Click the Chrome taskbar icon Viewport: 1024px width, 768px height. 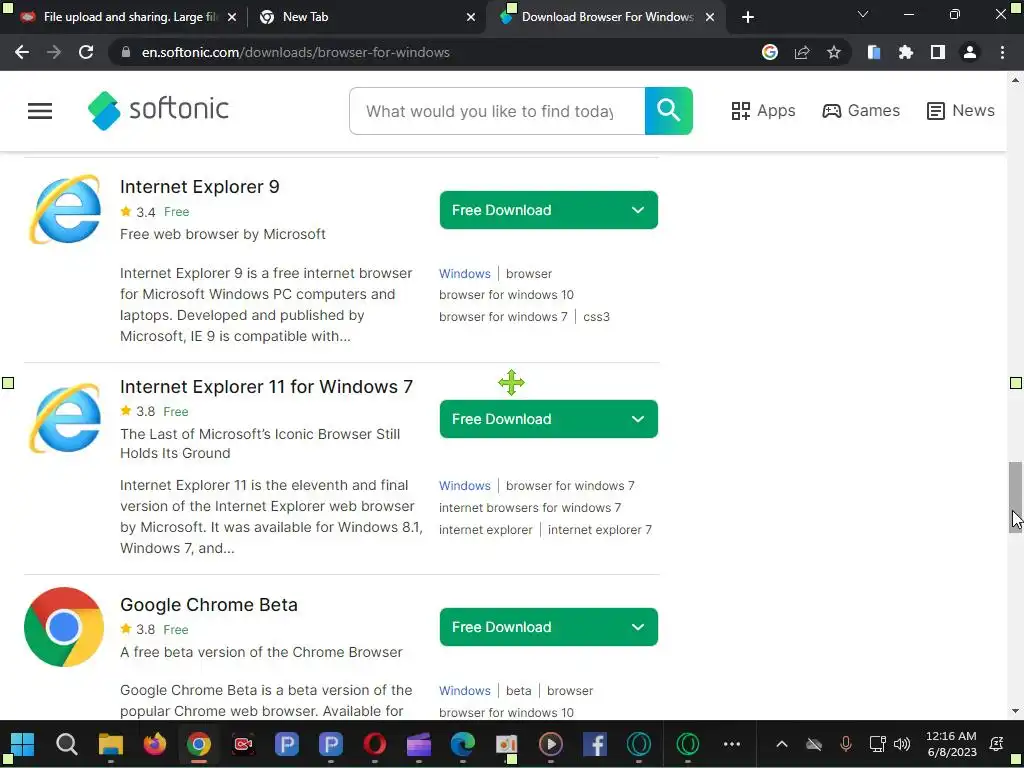coord(199,744)
